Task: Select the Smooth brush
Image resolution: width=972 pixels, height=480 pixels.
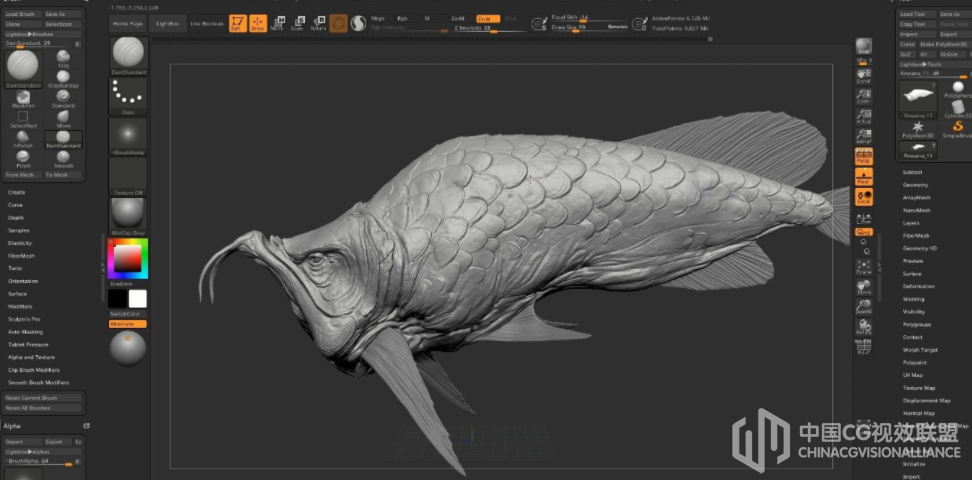Action: [x=63, y=159]
